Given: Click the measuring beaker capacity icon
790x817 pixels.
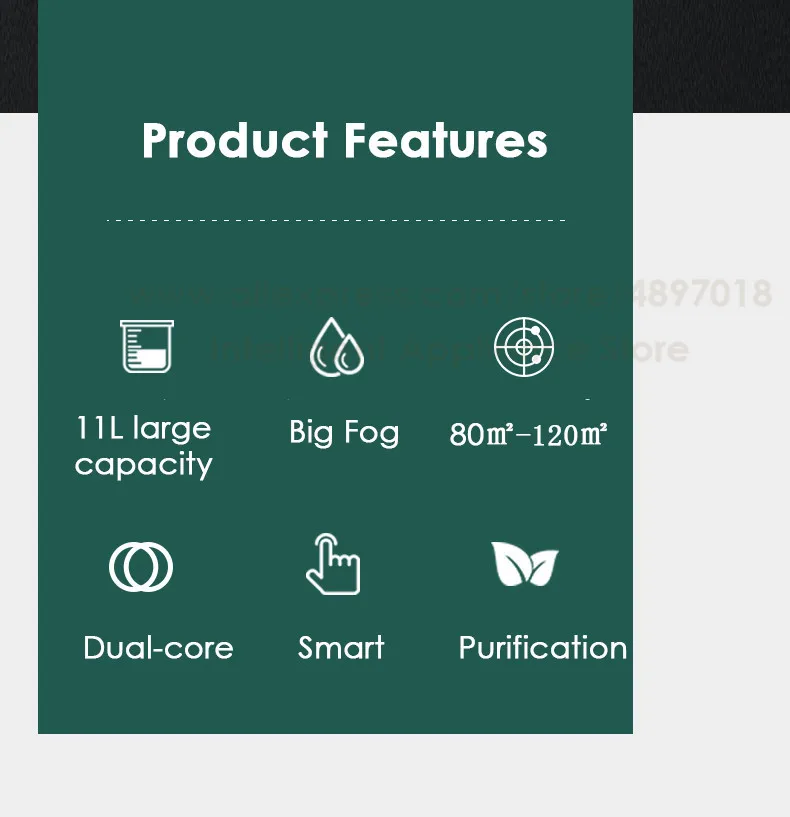Looking at the screenshot, I should pyautogui.click(x=147, y=346).
